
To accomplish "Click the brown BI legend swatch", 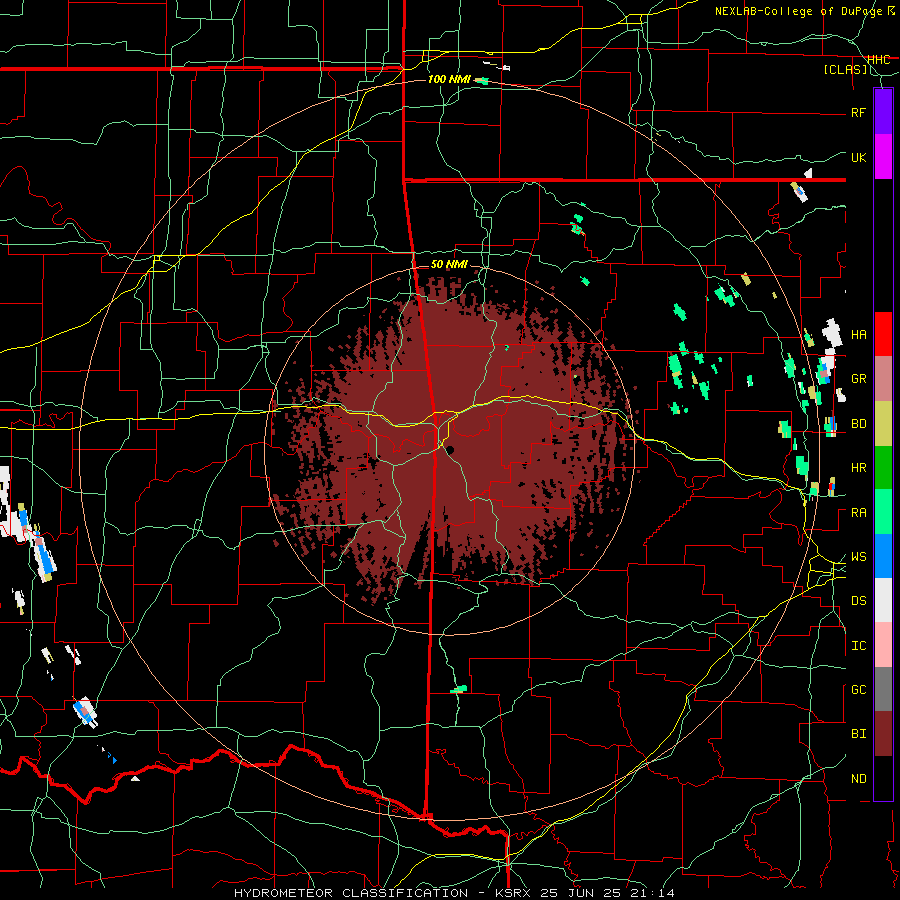I will pos(883,734).
